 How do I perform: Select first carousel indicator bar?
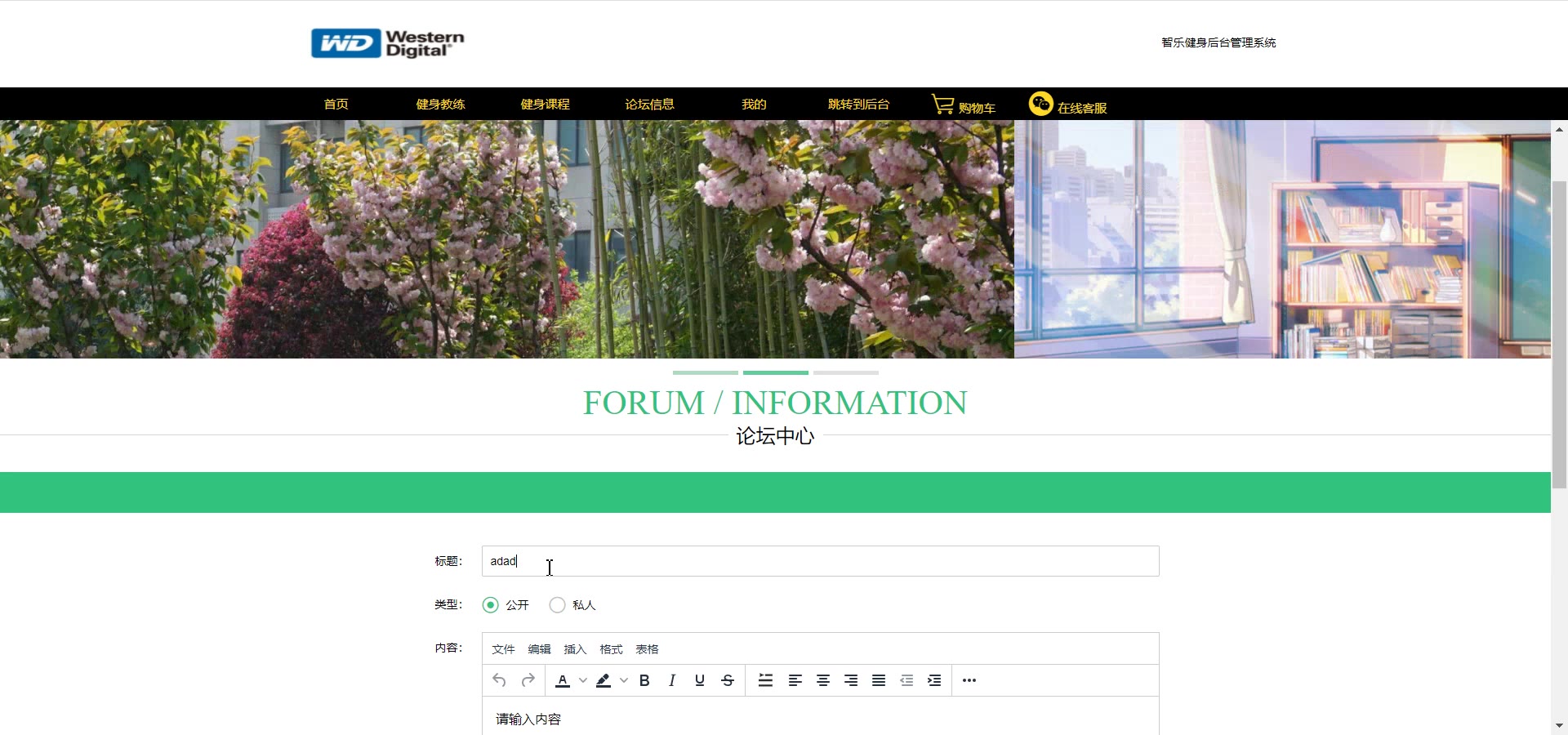[706, 372]
